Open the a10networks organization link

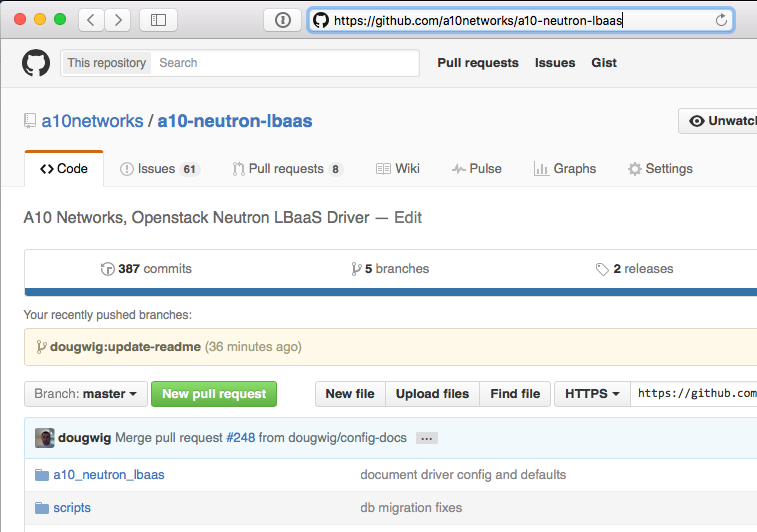tap(92, 121)
